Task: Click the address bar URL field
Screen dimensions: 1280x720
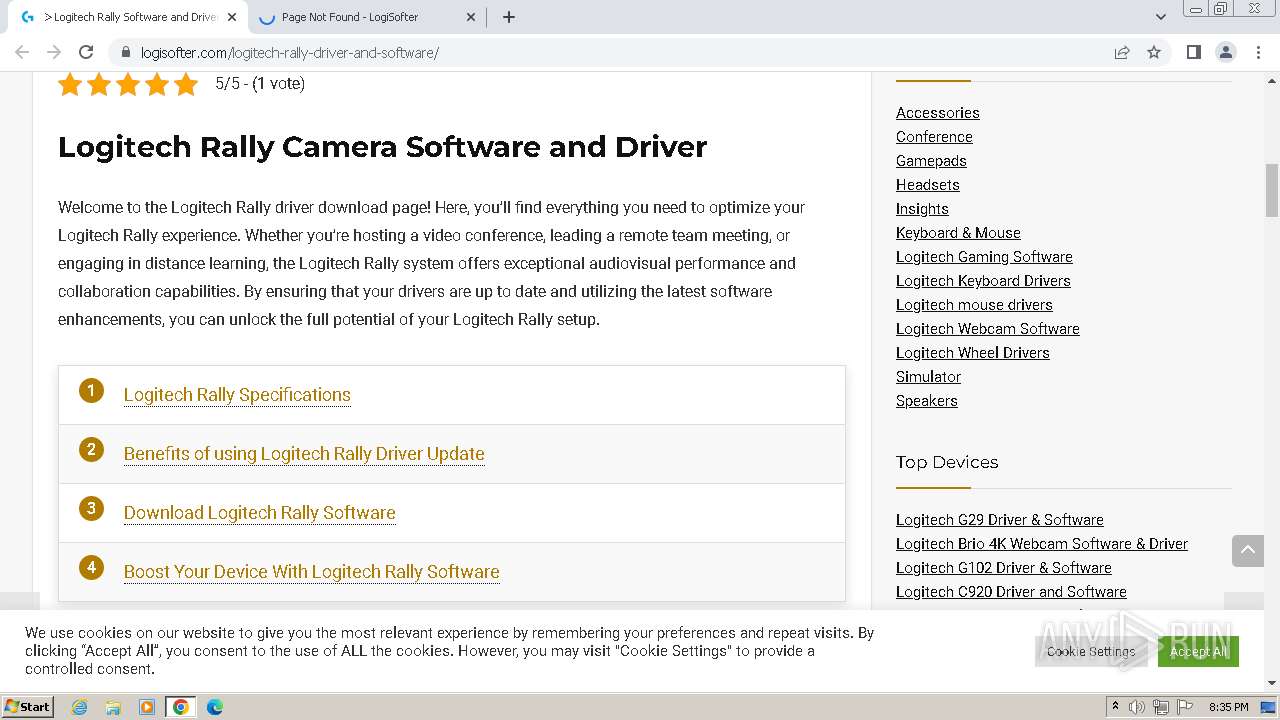Action: pos(610,52)
